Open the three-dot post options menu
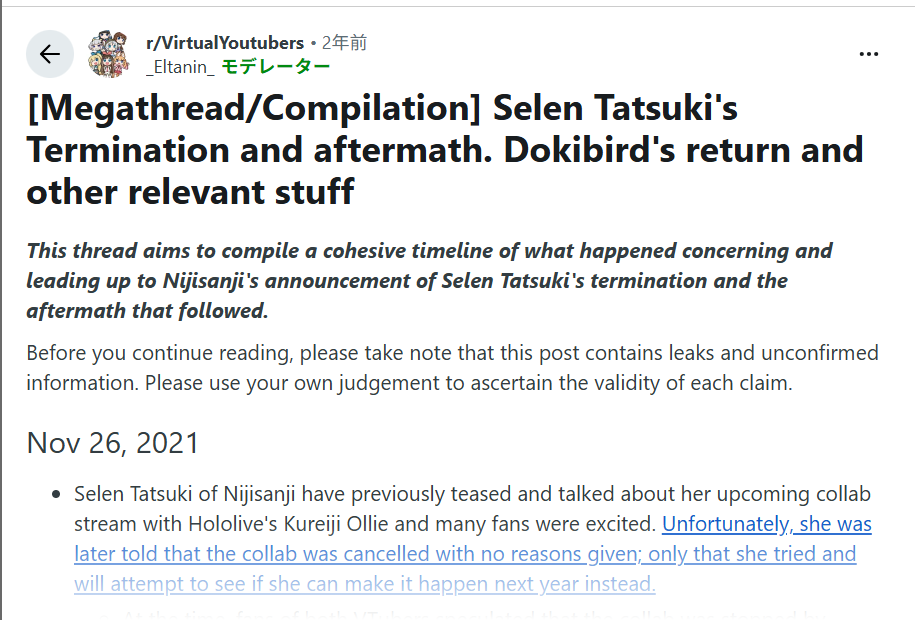Image resolution: width=915 pixels, height=620 pixels. pos(868,54)
